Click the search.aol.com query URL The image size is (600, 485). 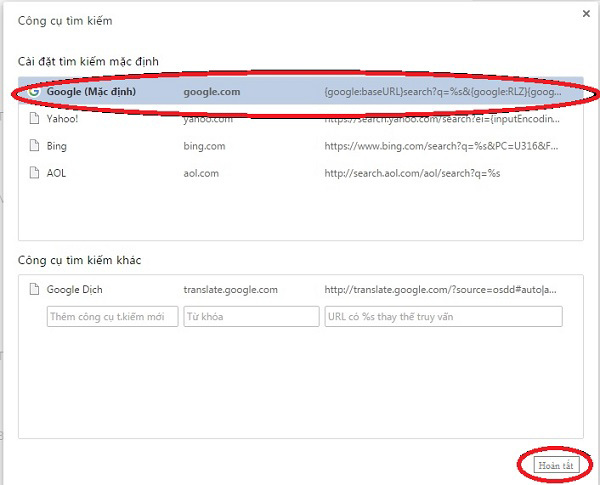click(411, 172)
